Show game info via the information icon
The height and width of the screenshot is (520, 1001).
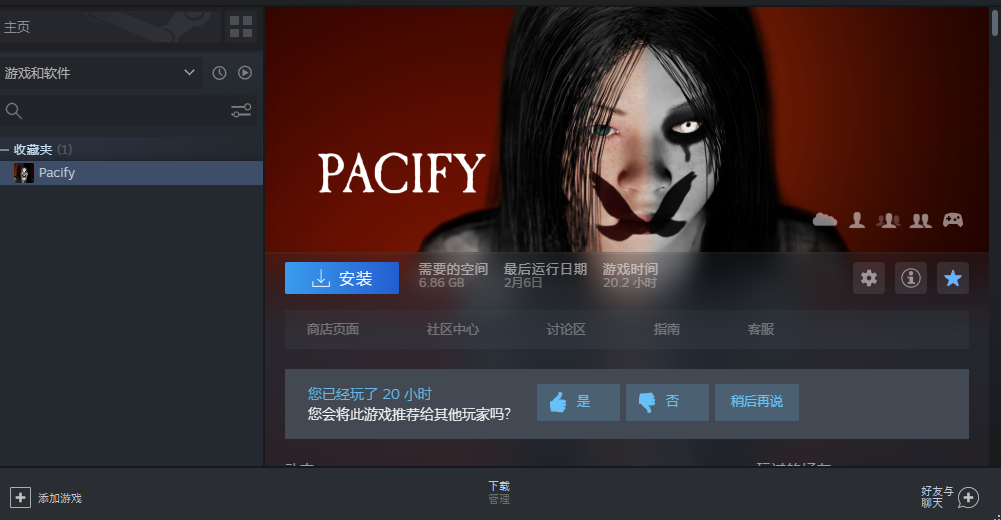click(910, 278)
